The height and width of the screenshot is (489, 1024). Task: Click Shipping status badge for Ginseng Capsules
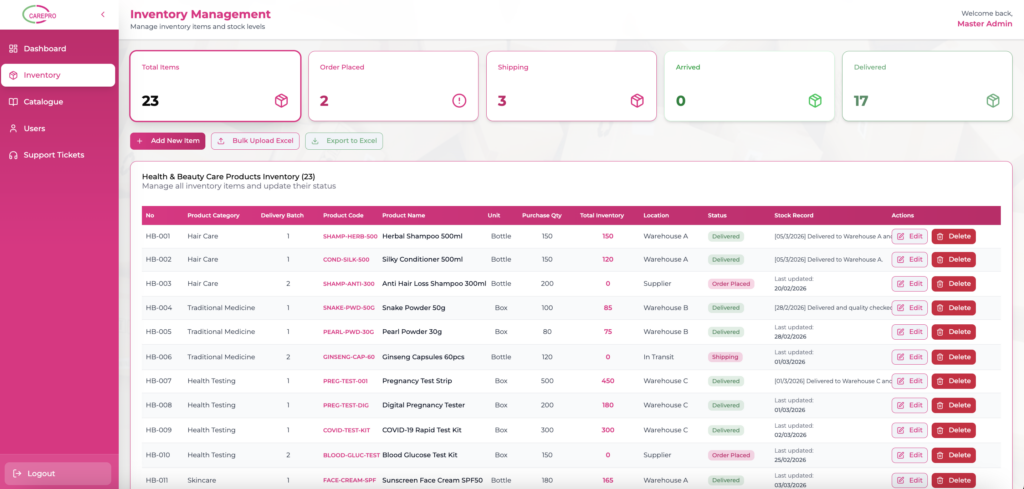[725, 357]
